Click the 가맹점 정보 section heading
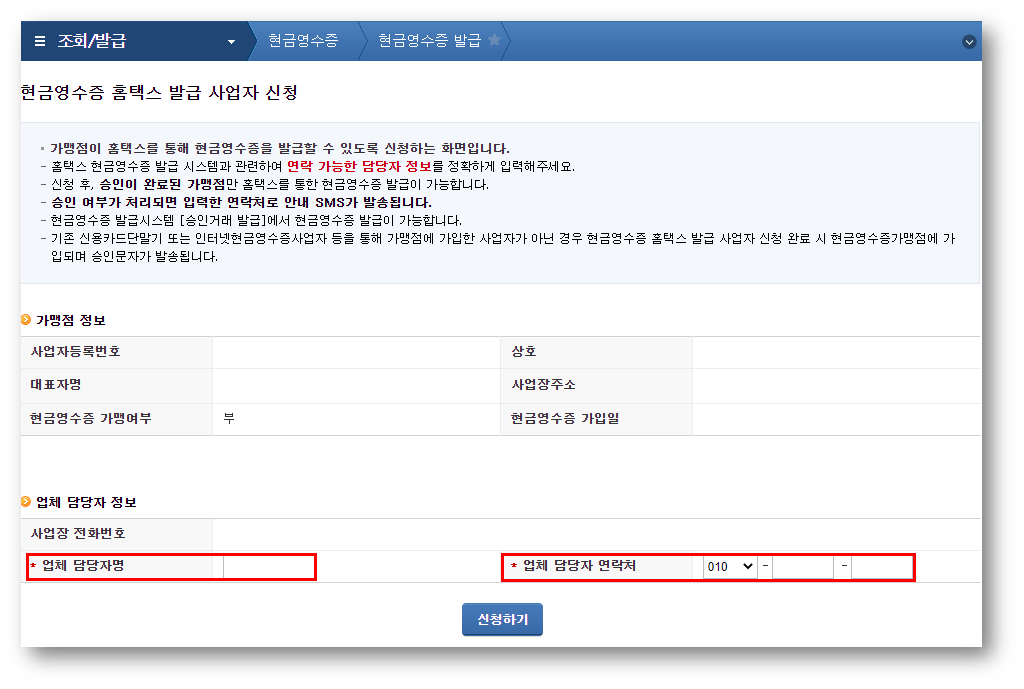The width and height of the screenshot is (1024, 689). tap(71, 320)
